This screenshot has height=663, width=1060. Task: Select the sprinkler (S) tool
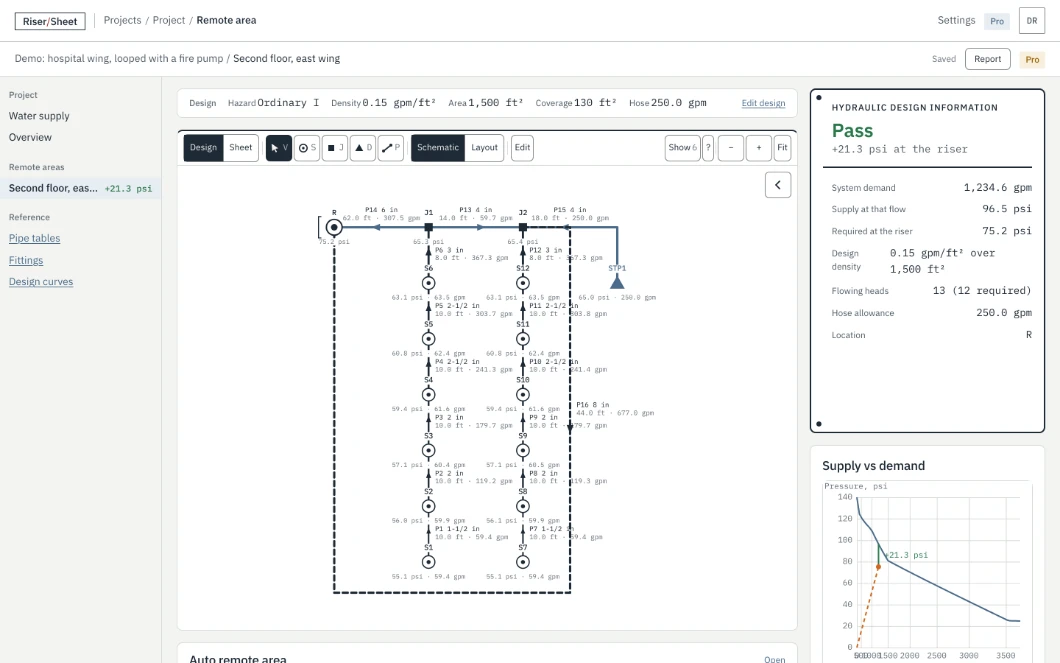307,147
